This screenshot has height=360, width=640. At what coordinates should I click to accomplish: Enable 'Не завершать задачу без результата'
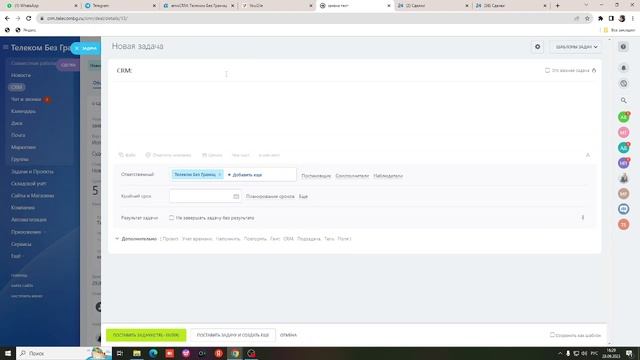point(171,218)
